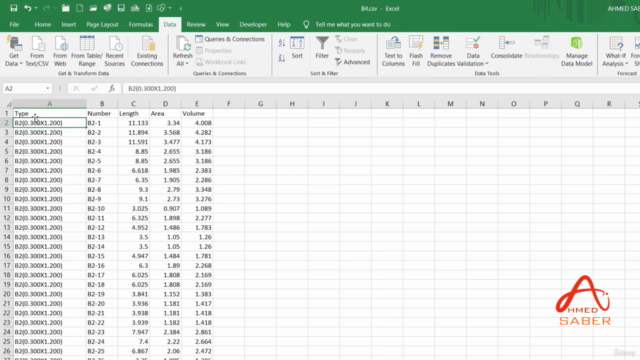Open the Sort dialog
Viewport: 640px width, 360px height.
(297, 48)
